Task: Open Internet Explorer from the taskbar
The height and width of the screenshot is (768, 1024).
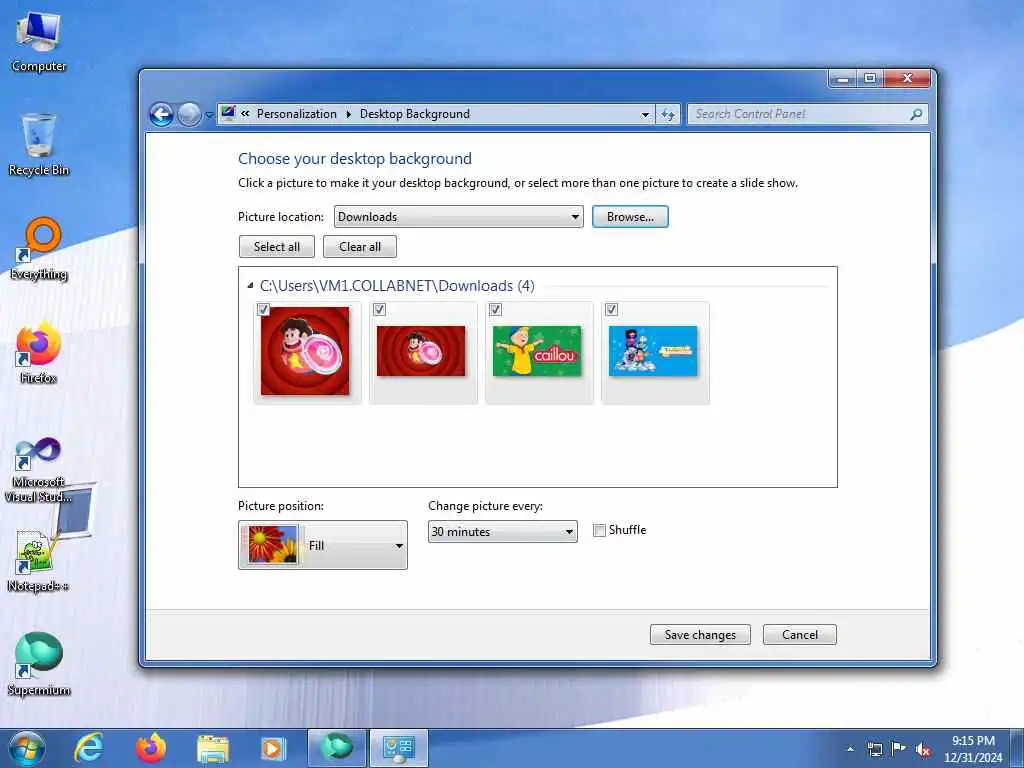Action: point(89,748)
